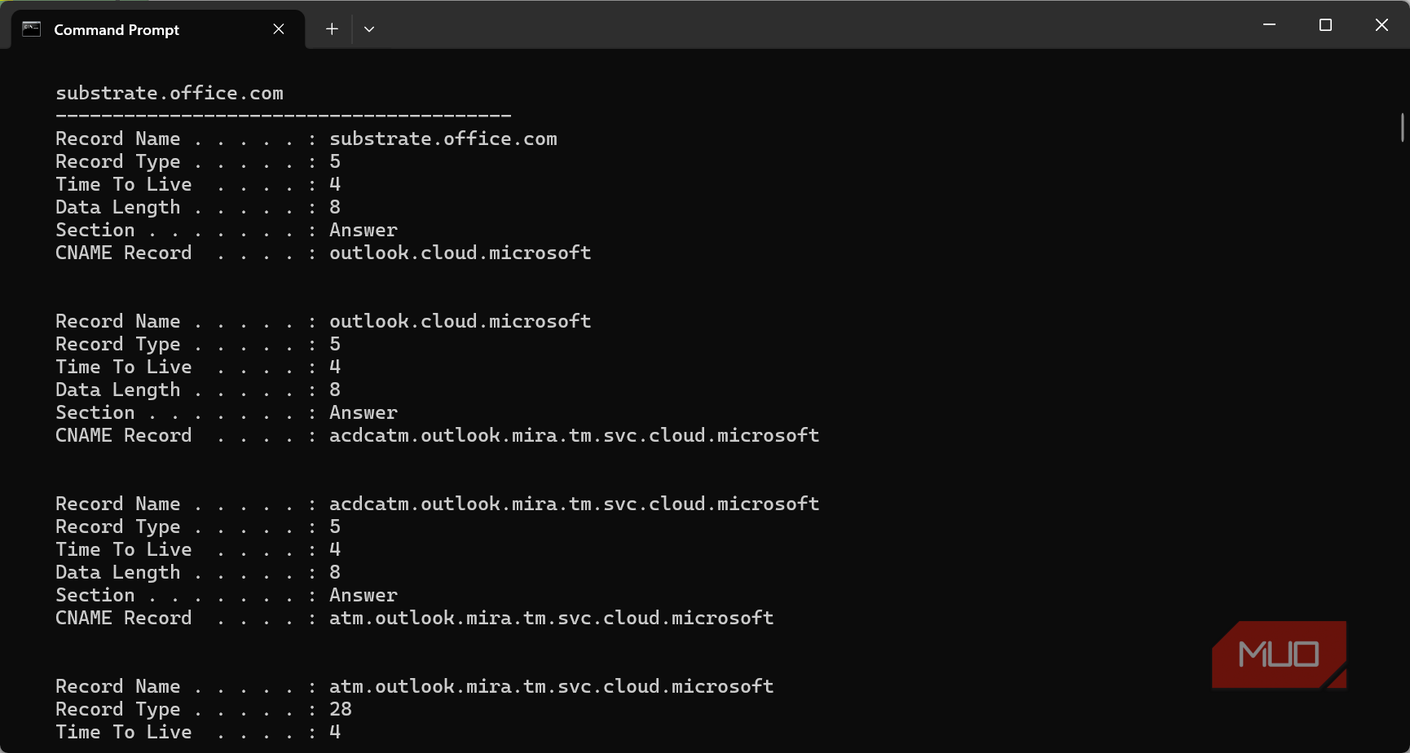This screenshot has height=753, width=1410.
Task: Click the Record Type value 28
Action: (x=341, y=709)
